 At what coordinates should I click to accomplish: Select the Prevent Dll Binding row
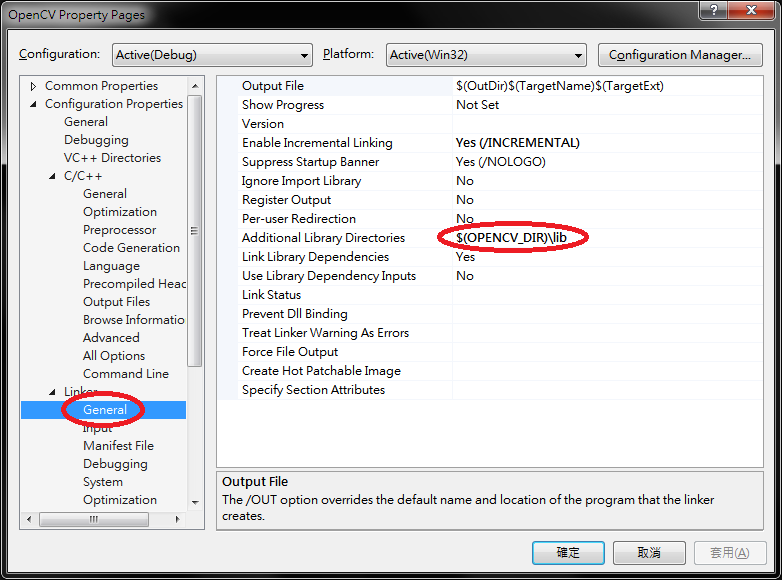tap(500, 314)
